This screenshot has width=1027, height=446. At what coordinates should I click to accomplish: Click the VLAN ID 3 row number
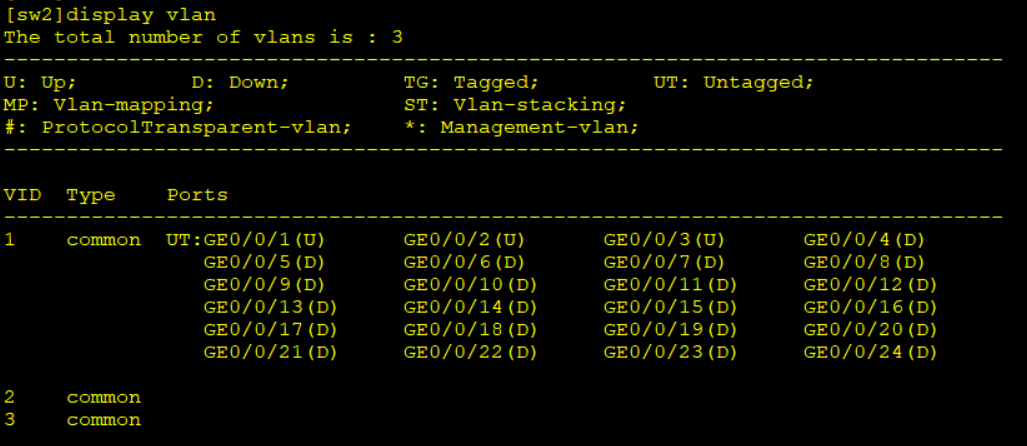(10, 419)
